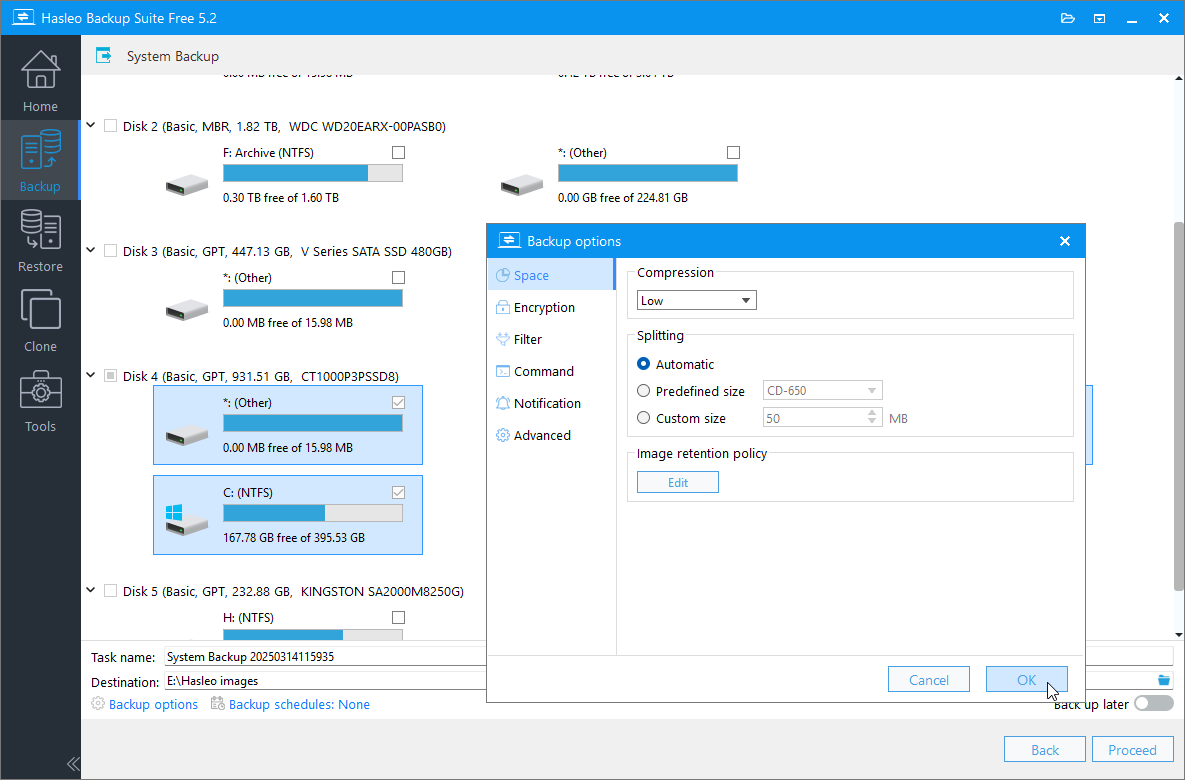1185x780 pixels.
Task: Edit the image retention policy
Action: point(677,482)
